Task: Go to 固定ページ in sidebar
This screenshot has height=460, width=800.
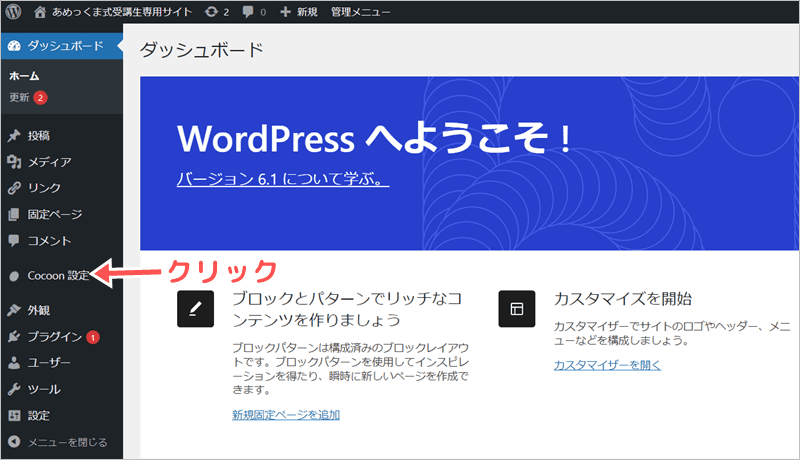Action: click(55, 214)
